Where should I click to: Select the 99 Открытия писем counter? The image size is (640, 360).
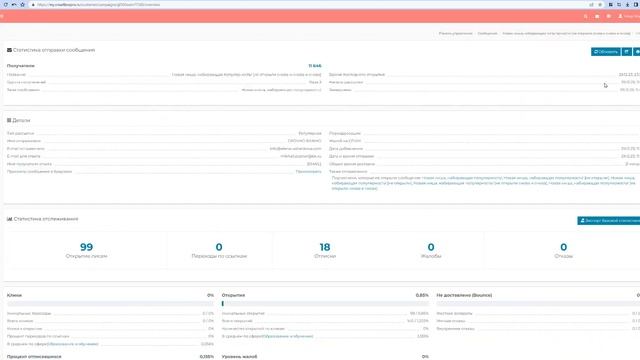point(86,250)
